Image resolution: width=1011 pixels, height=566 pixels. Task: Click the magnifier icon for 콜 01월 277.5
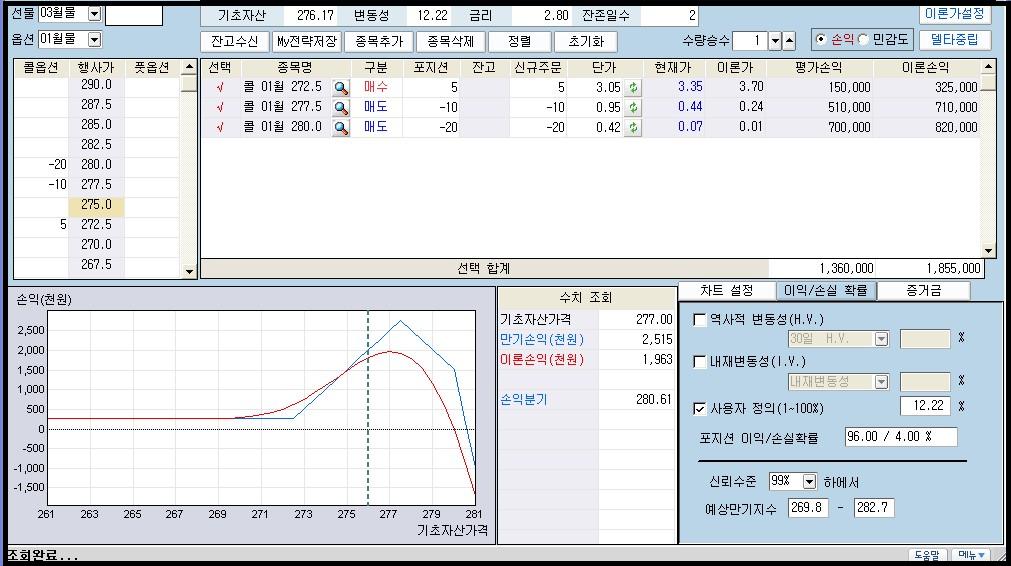tap(341, 107)
